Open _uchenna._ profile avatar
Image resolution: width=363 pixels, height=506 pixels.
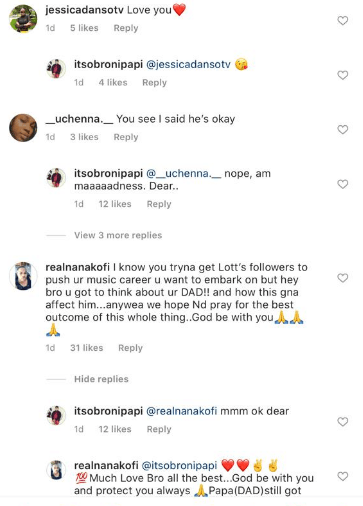coord(23,128)
